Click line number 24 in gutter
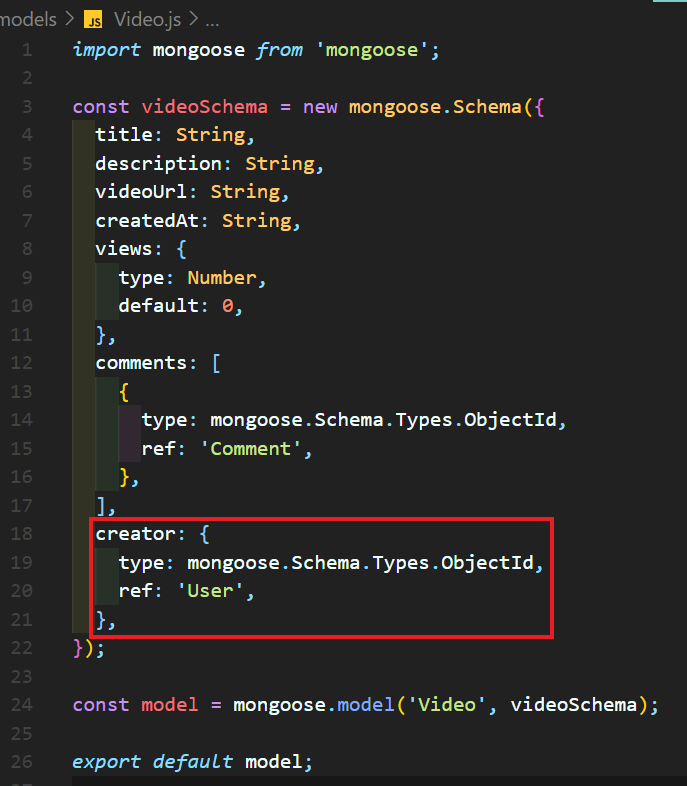This screenshot has width=687, height=786. [x=22, y=705]
